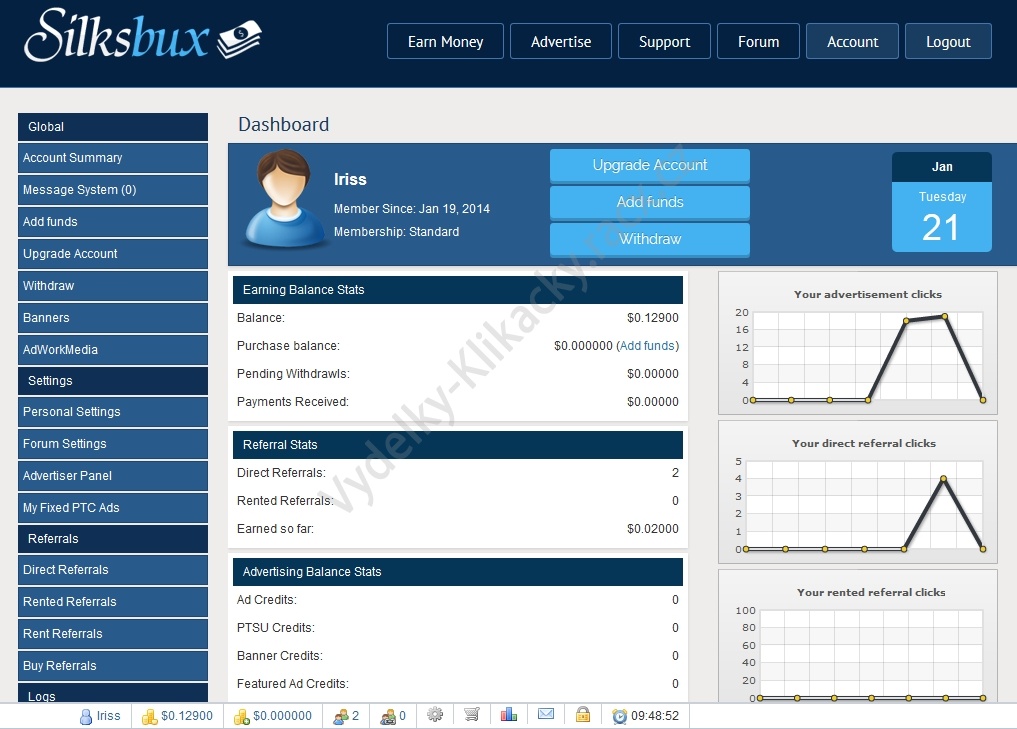Click the Dashboard page title
This screenshot has width=1017, height=729.
tap(283, 124)
